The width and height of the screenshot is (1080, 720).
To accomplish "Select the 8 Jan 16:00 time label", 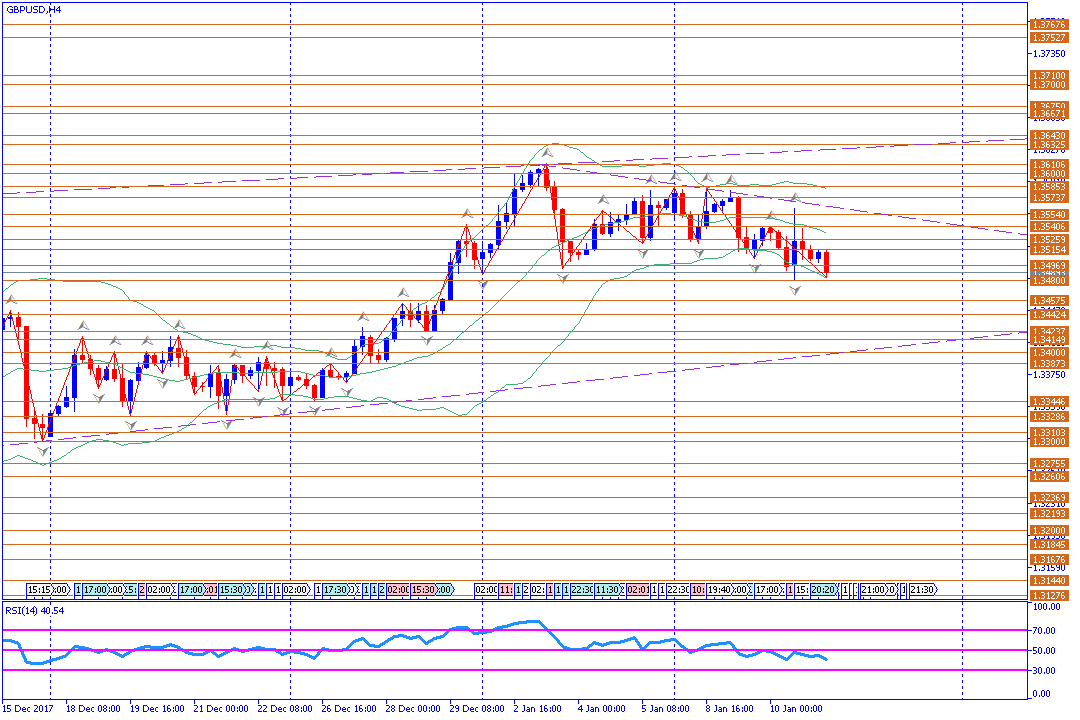I will tap(729, 708).
